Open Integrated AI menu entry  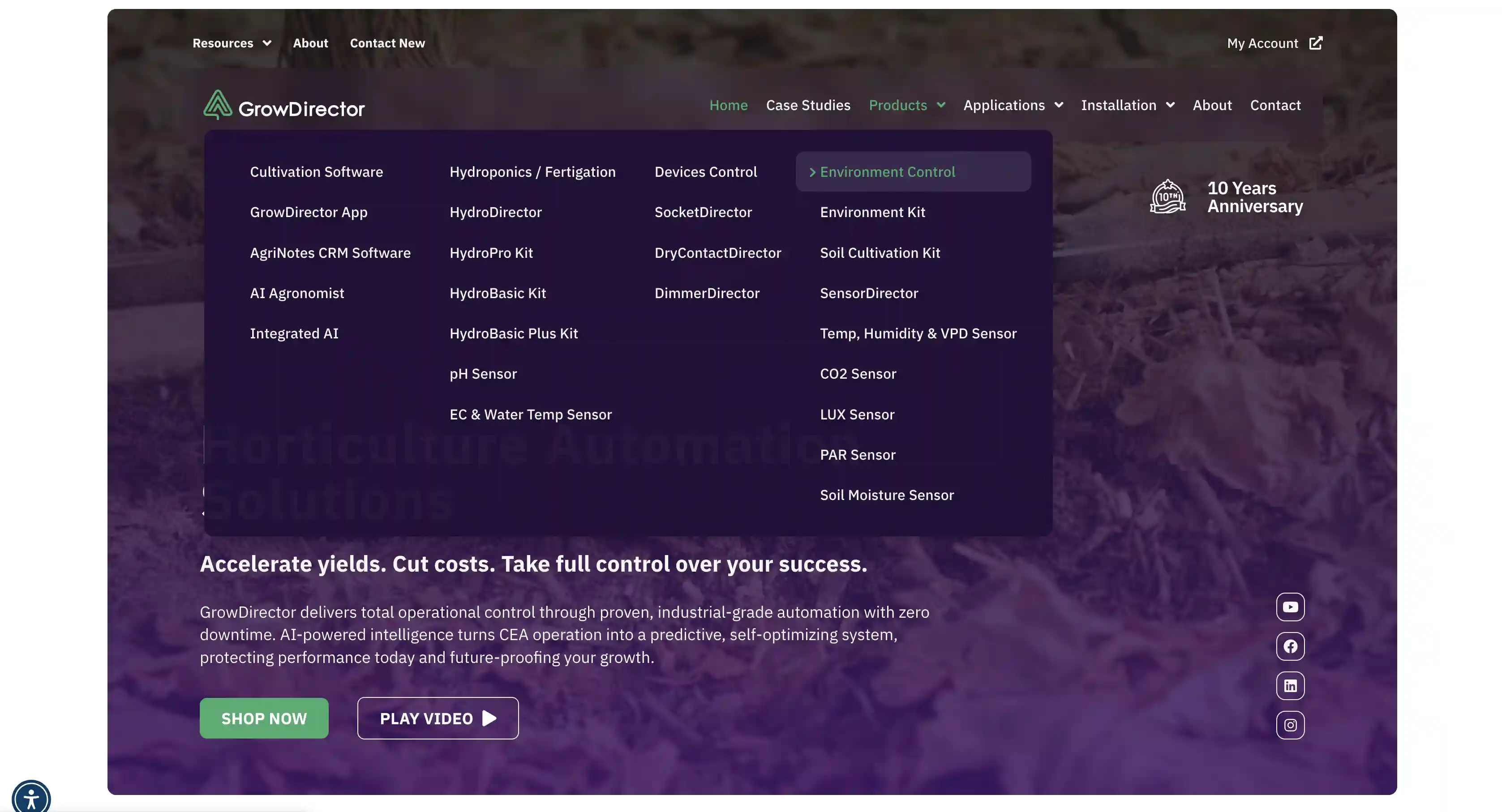tap(294, 333)
